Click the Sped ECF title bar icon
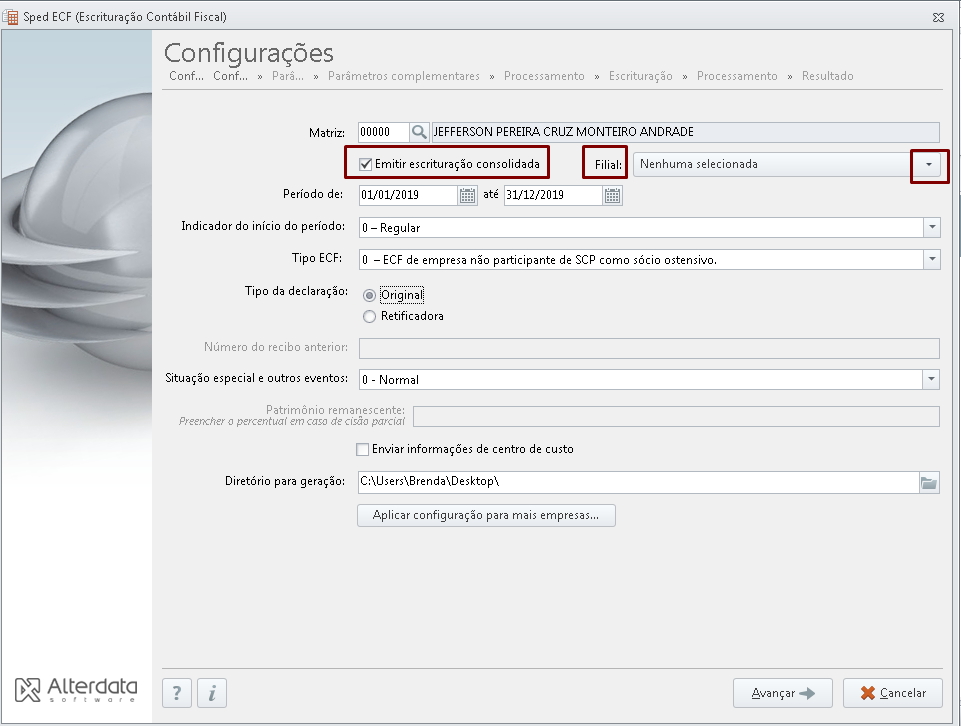Screen dimensions: 961x726 pos(10,17)
